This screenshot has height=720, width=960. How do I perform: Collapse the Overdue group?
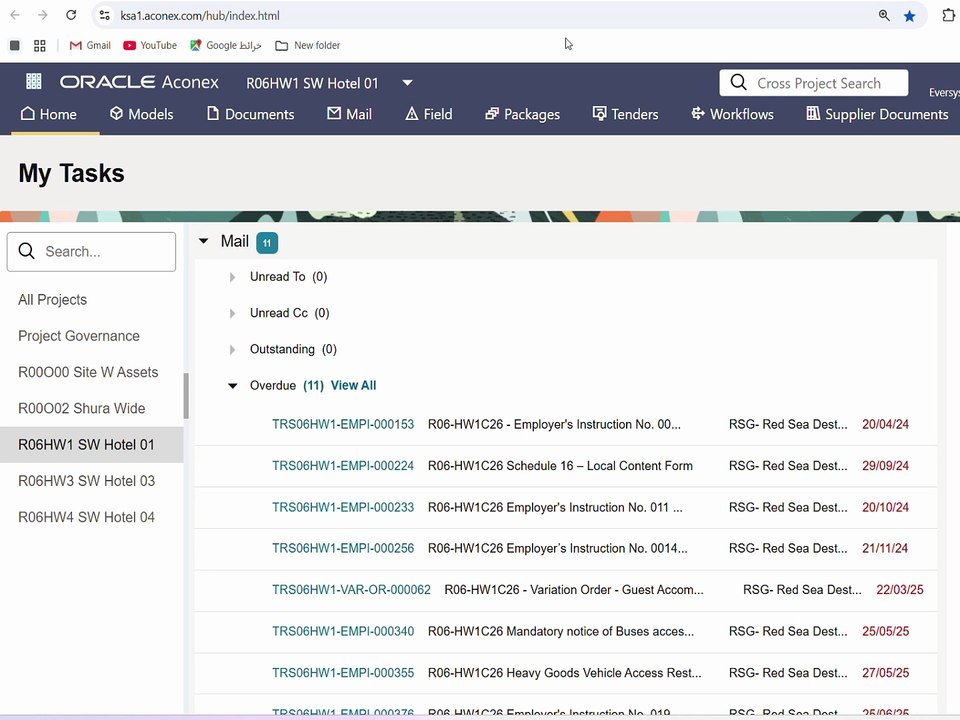[233, 386]
